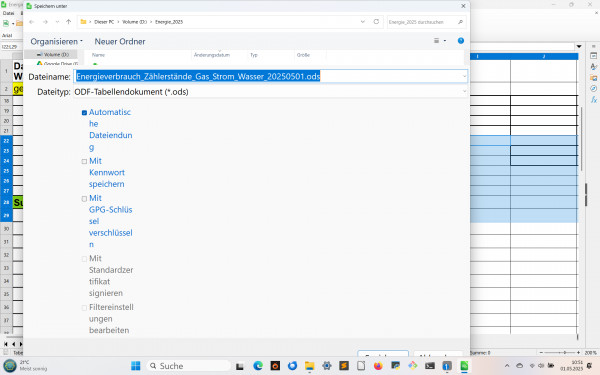Open Microsoft Edge from the taskbar
Viewport: 600px width, 375px height.
click(258, 366)
